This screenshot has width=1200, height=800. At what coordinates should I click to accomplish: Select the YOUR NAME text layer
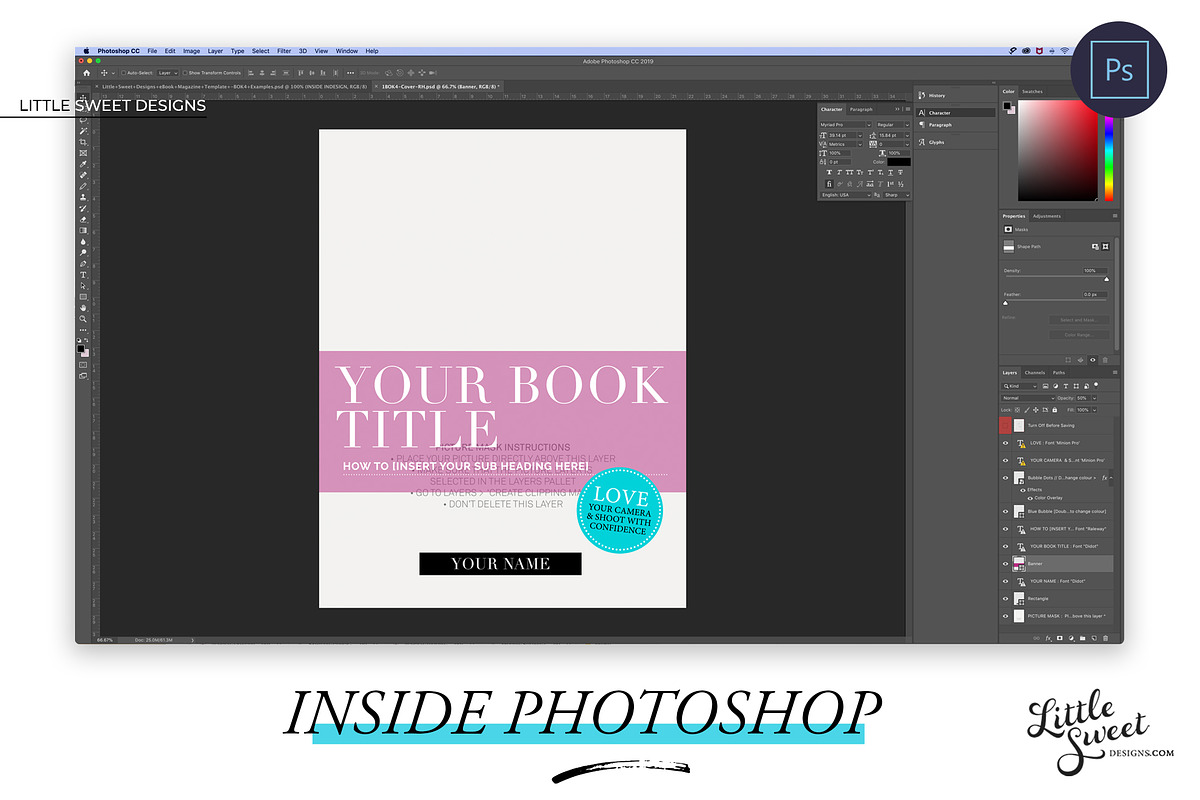click(x=1056, y=581)
